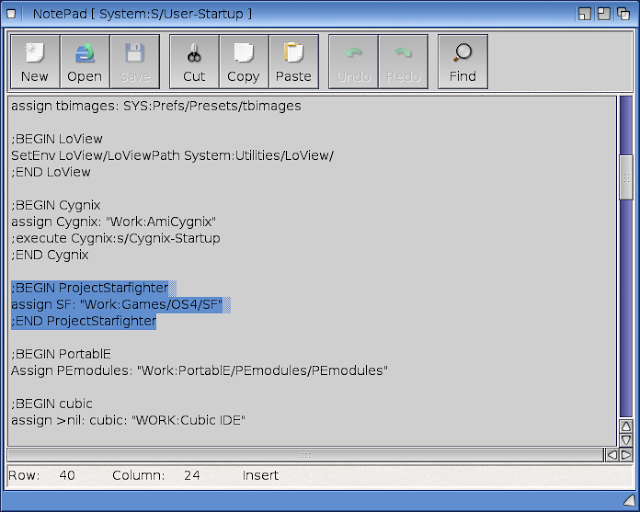Click the greyed-out Save floppy icon
This screenshot has width=640, height=512.
pyautogui.click(x=134, y=61)
